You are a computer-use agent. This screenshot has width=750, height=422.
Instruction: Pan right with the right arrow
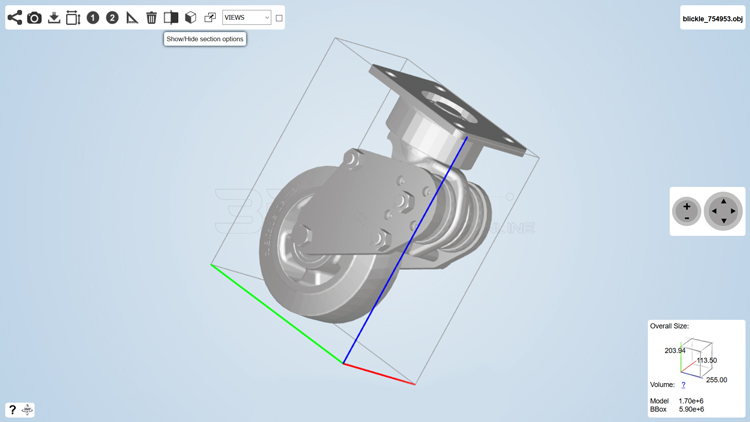pos(733,211)
